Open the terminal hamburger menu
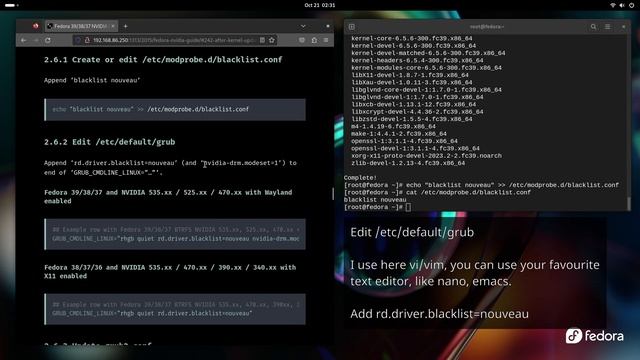Screen dimensions: 640x360 click(x=607, y=27)
